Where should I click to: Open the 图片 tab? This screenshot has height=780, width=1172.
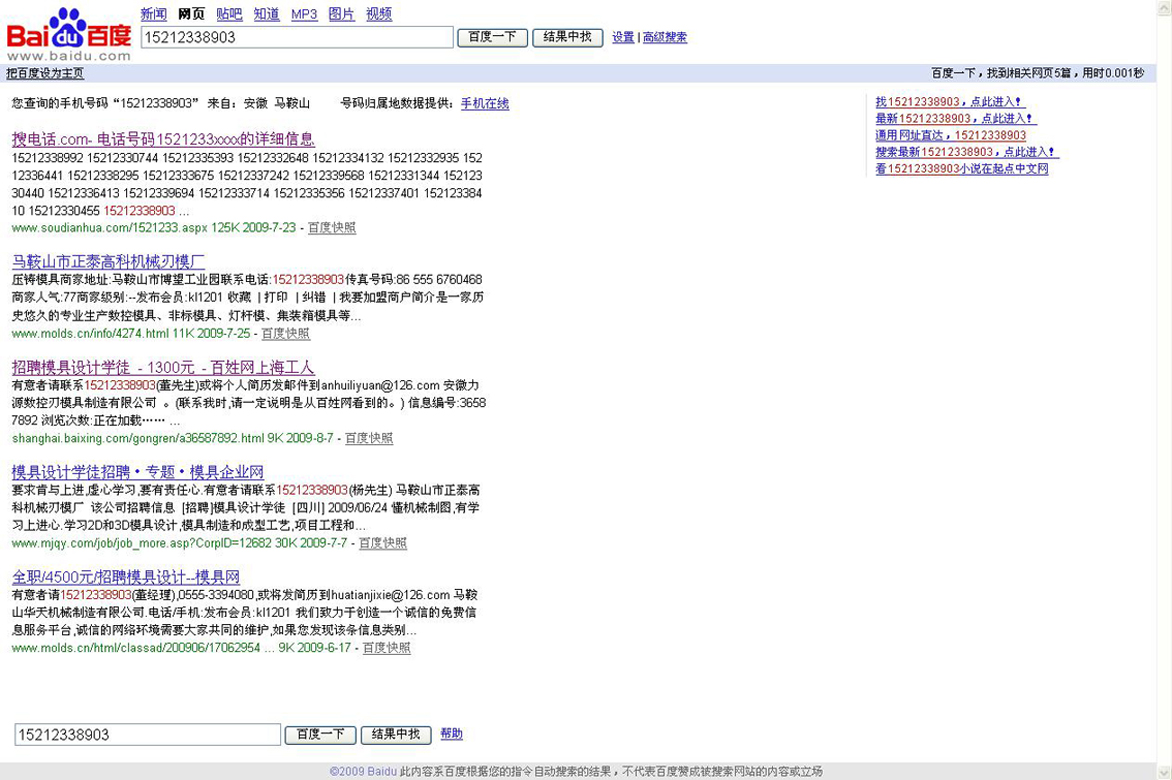pyautogui.click(x=342, y=13)
